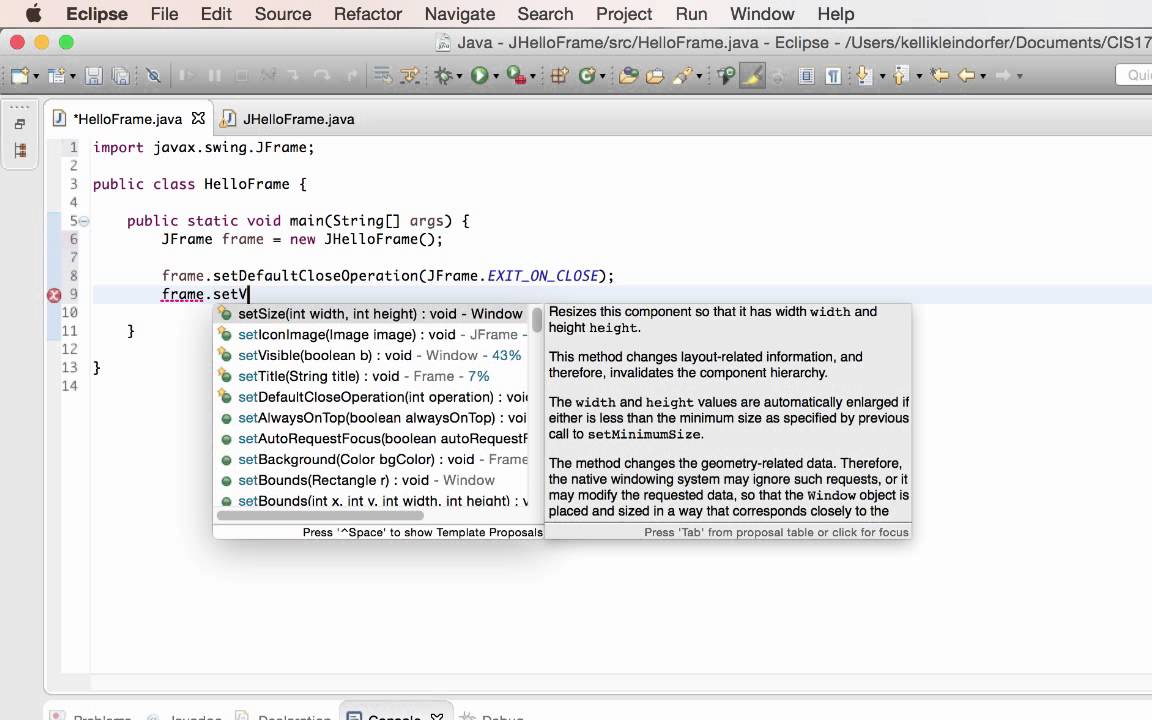Viewport: 1152px width, 720px height.
Task: Open the Source menu
Action: 283,14
